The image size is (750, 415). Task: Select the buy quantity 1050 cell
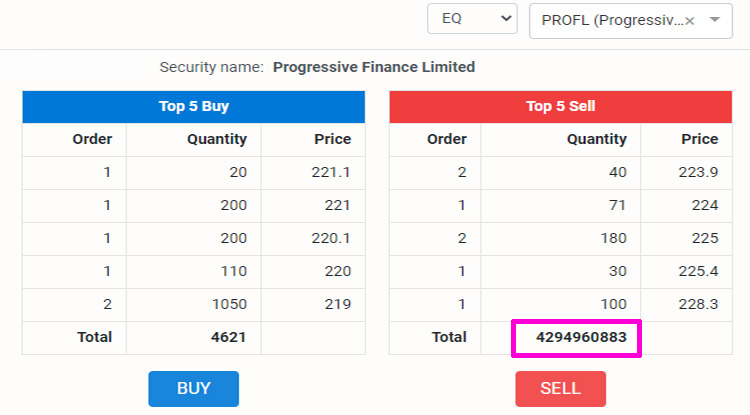(226, 304)
